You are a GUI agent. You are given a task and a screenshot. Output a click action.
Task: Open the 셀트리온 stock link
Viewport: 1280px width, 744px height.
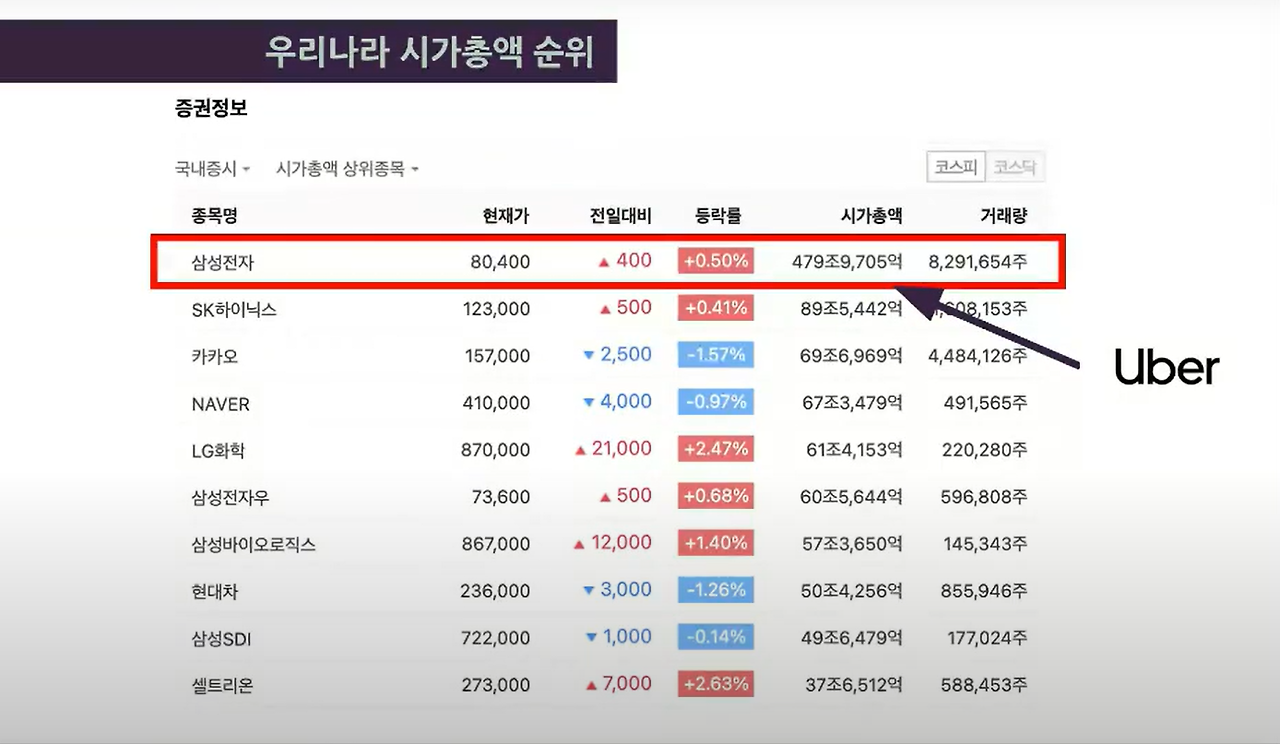point(222,686)
